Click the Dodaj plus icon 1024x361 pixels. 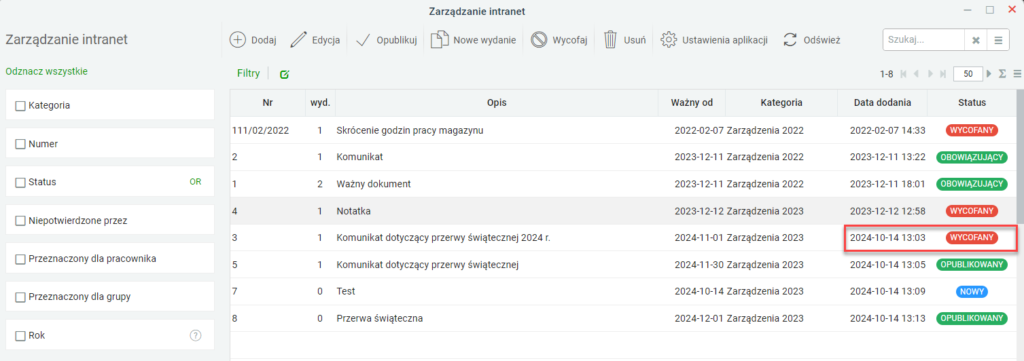click(x=238, y=40)
